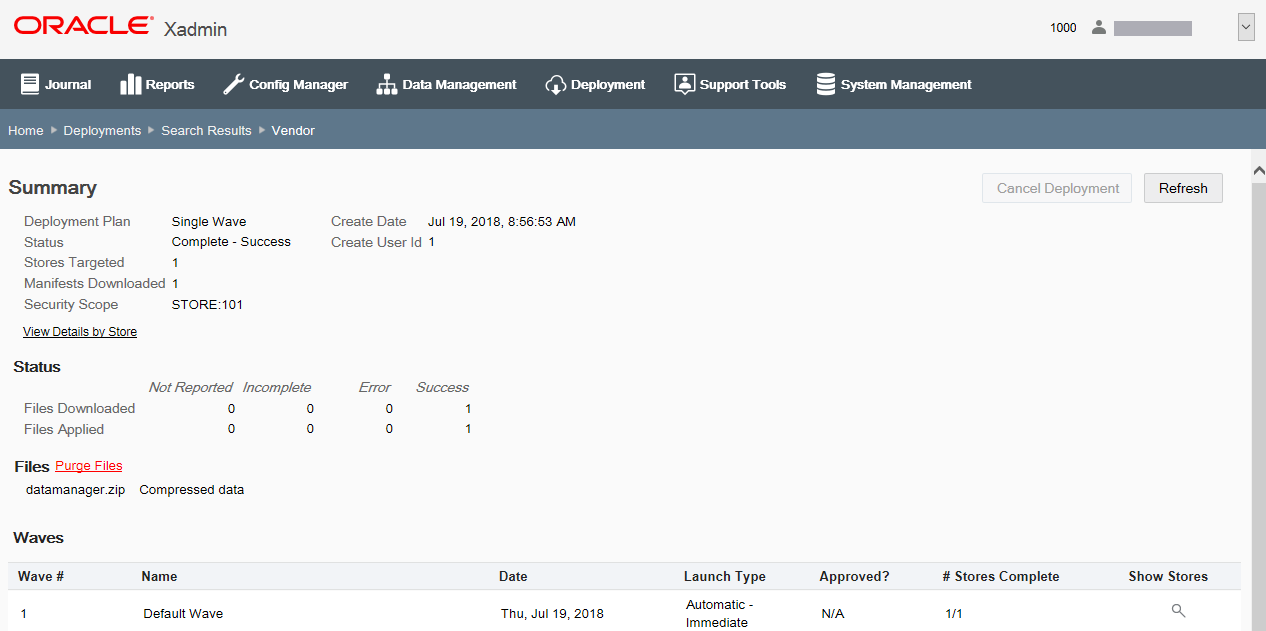Open the System Management menu
Viewport: 1266px width, 631px height.
894,84
